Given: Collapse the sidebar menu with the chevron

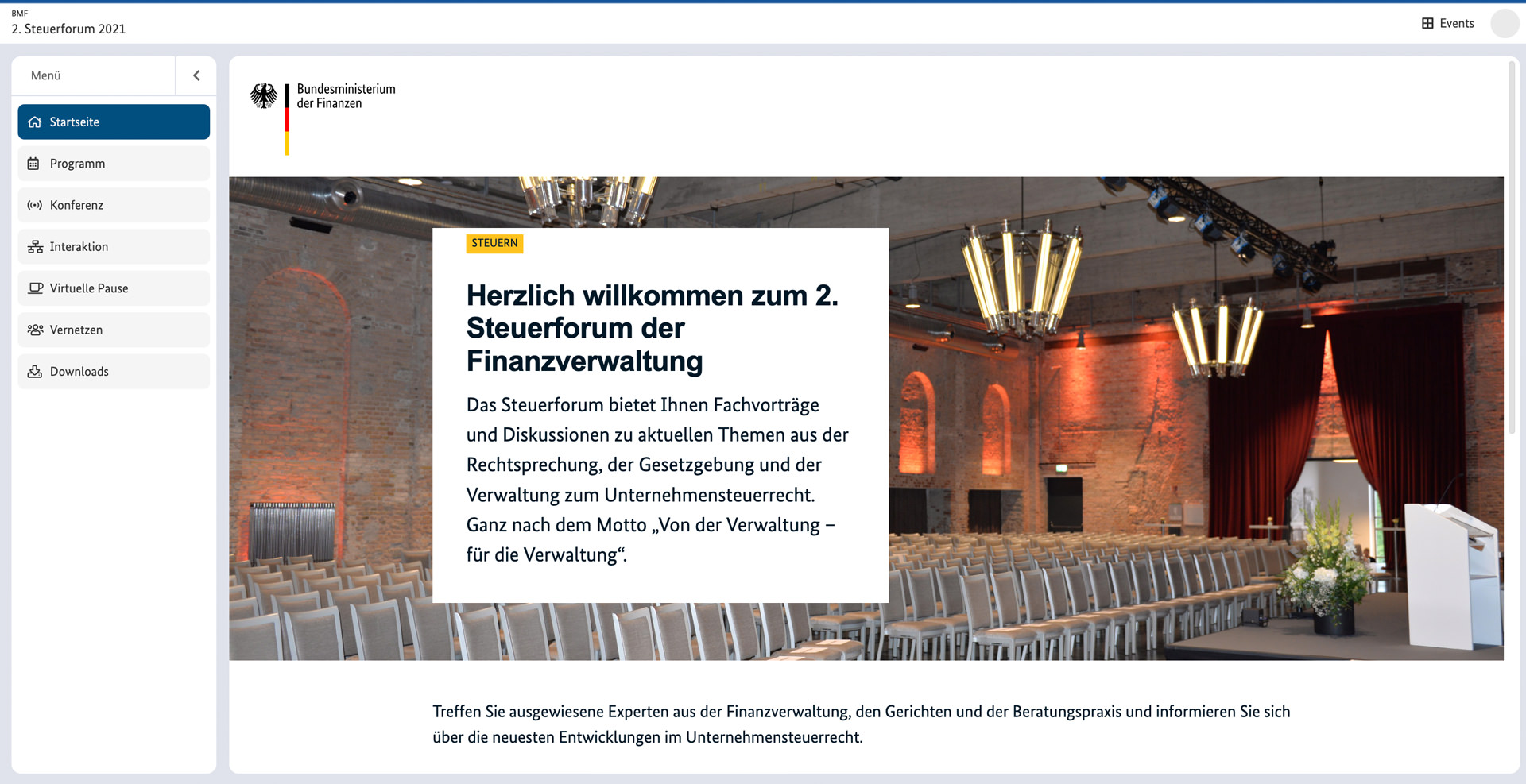Looking at the screenshot, I should point(196,75).
